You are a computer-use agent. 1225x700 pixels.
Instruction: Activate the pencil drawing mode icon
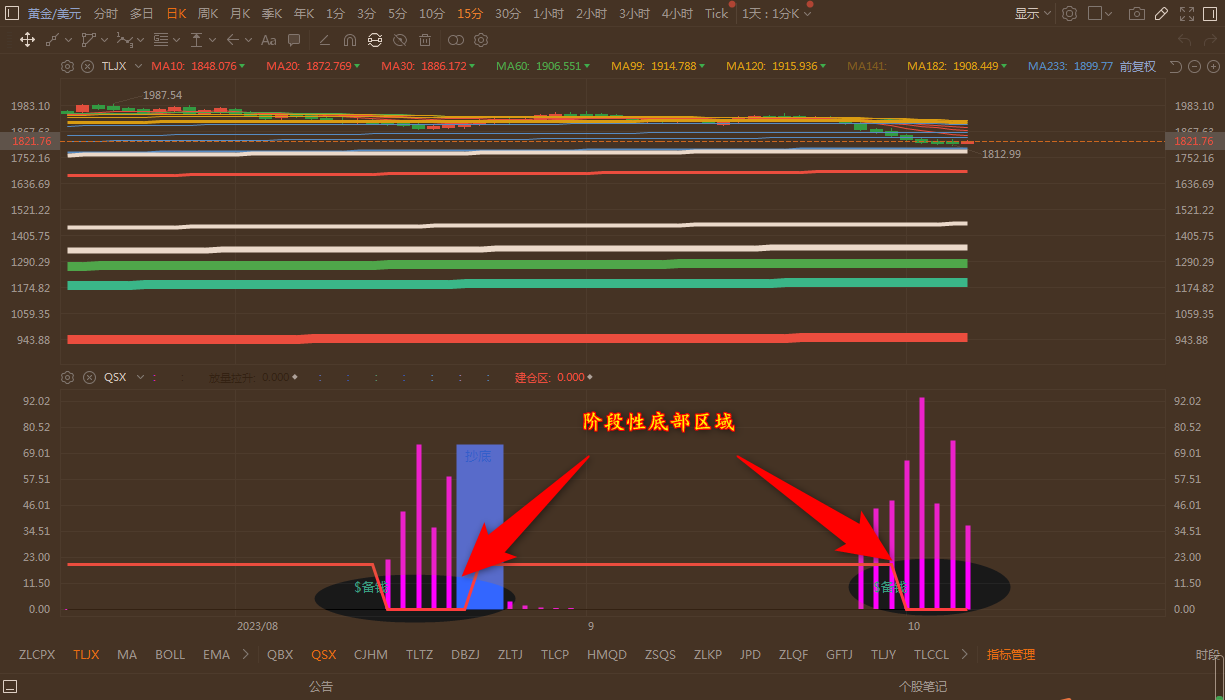1161,14
